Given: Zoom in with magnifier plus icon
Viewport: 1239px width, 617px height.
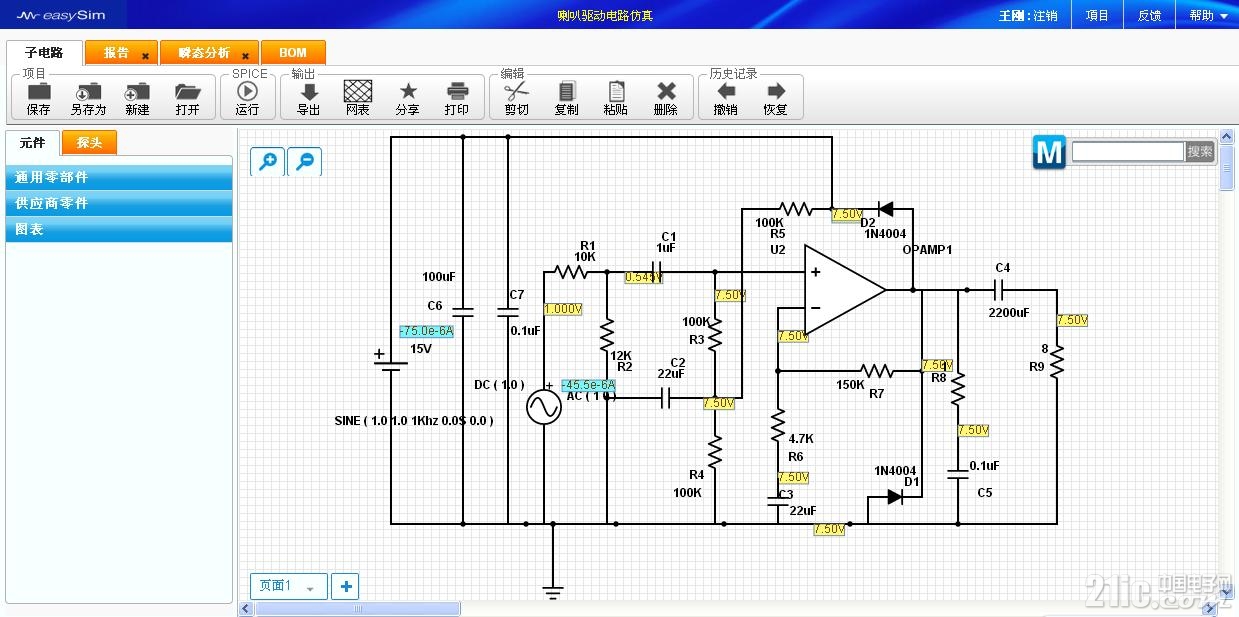Looking at the screenshot, I should [268, 161].
